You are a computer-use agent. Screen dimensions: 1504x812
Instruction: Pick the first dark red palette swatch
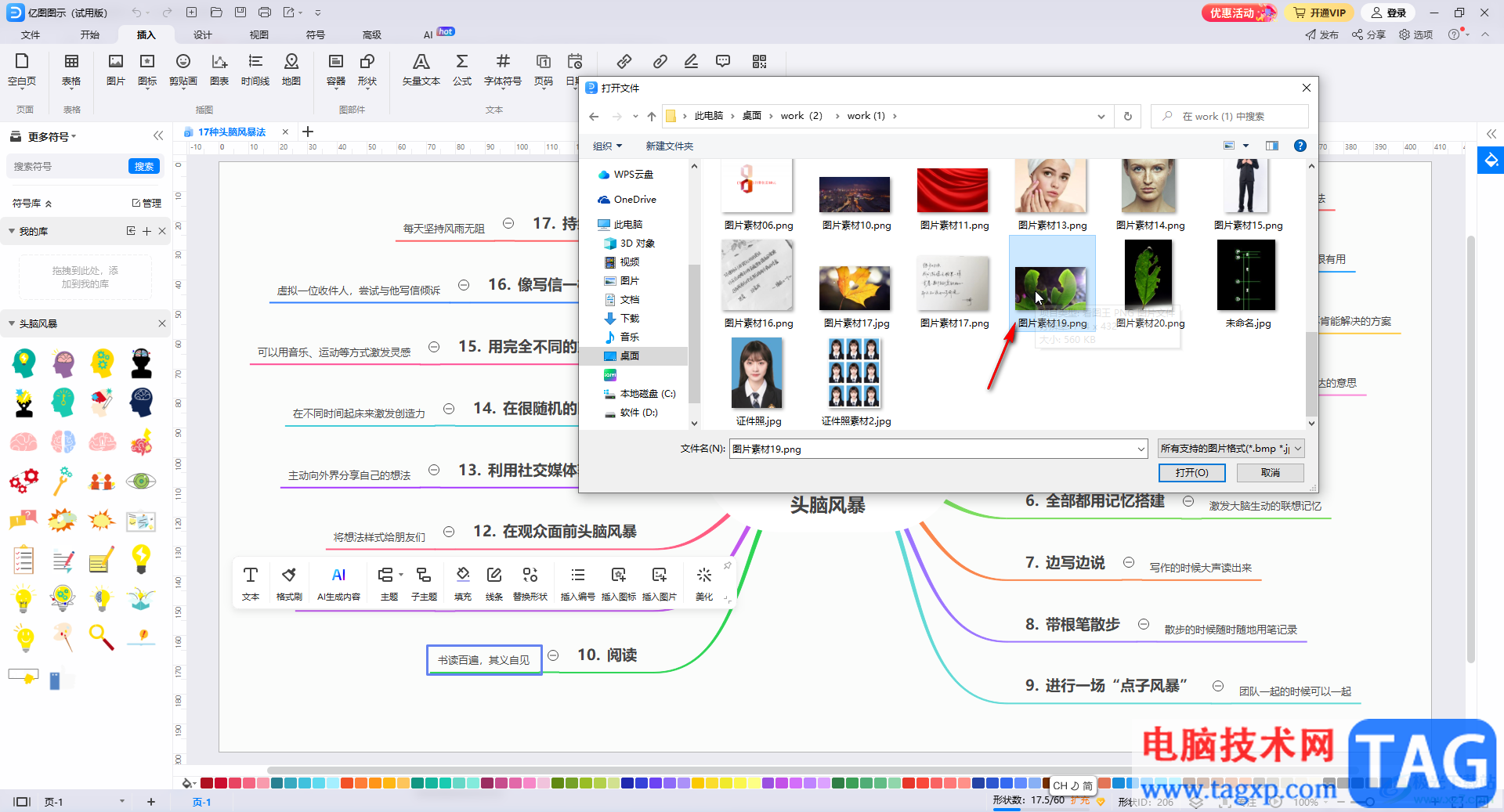[207, 783]
